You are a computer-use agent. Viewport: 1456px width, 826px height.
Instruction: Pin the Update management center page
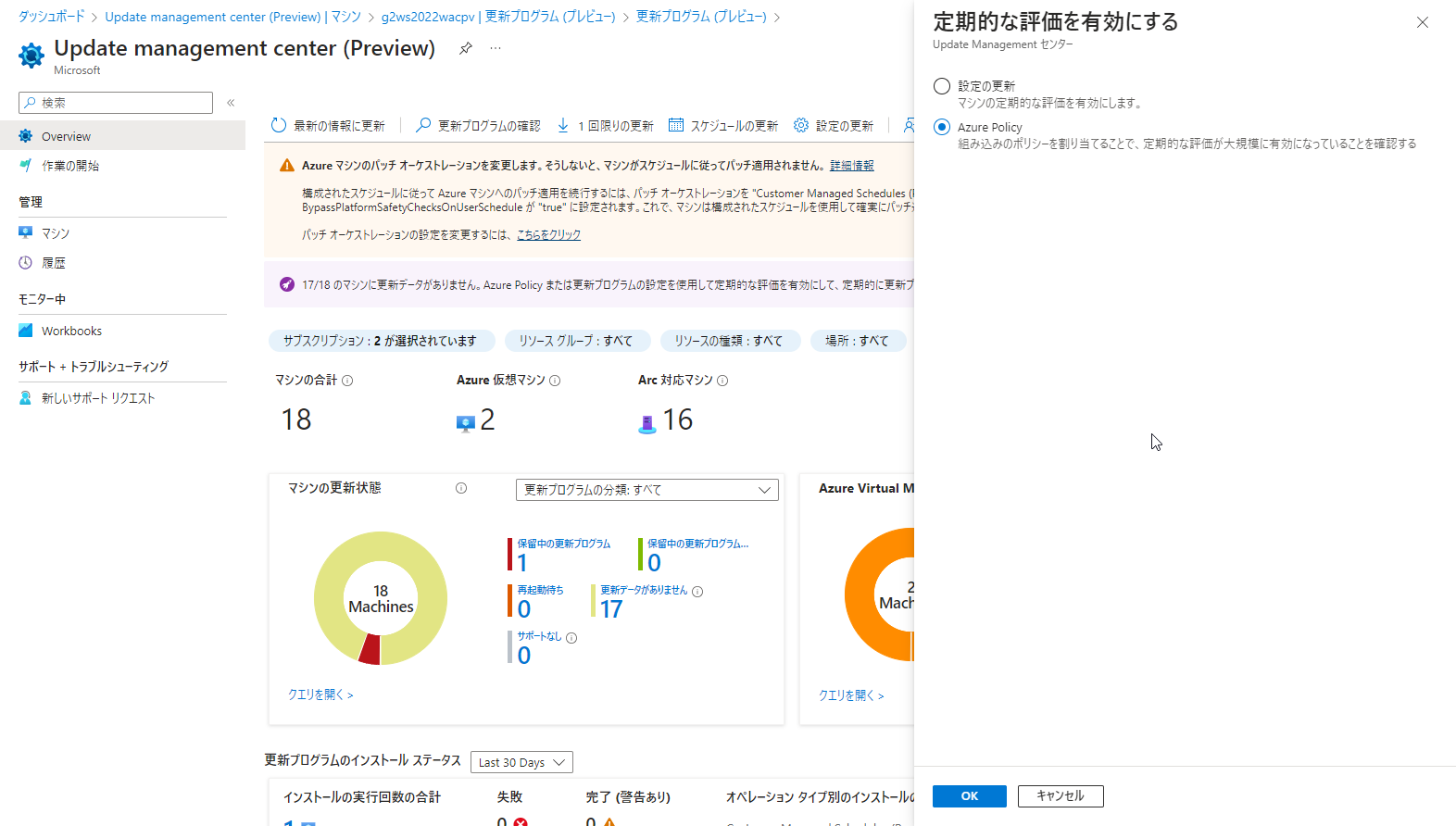pos(466,48)
